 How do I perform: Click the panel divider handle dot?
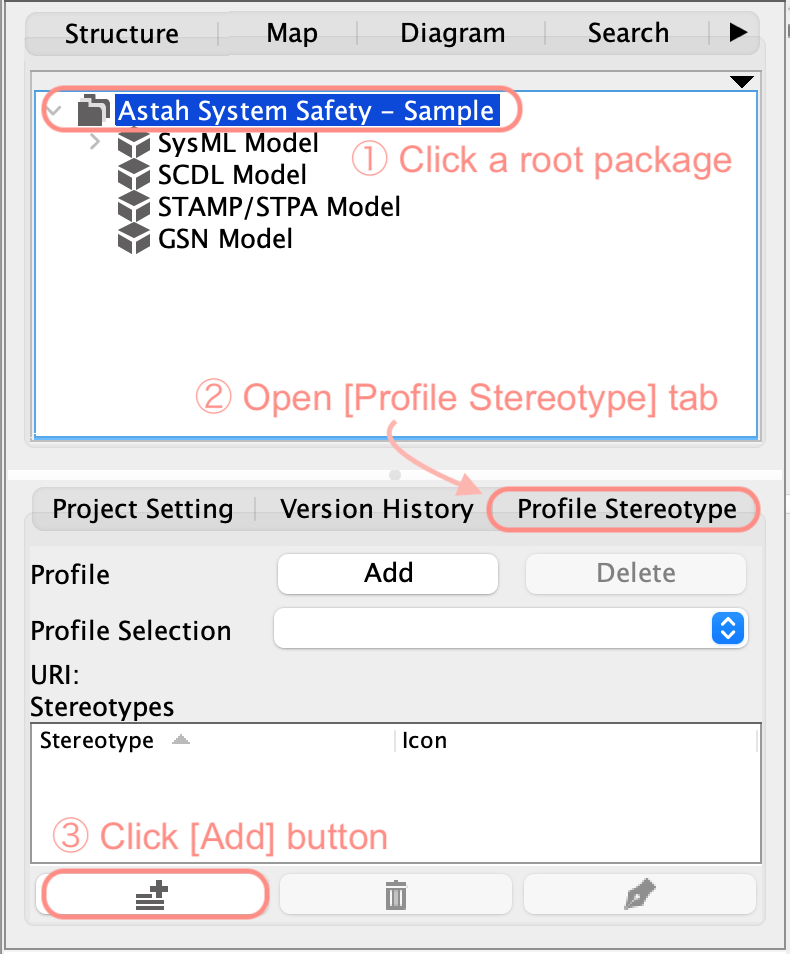395,475
